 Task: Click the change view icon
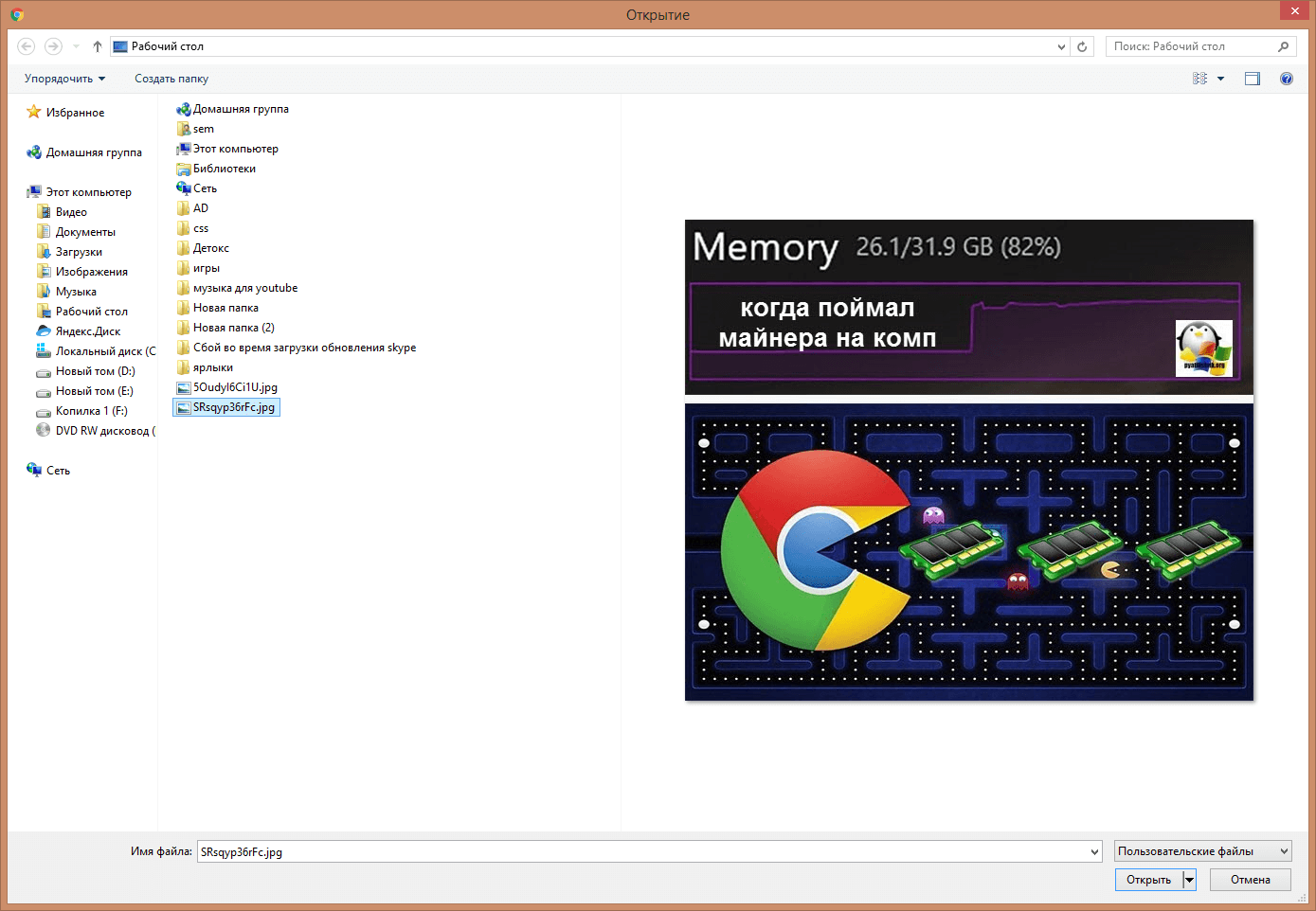point(1199,79)
